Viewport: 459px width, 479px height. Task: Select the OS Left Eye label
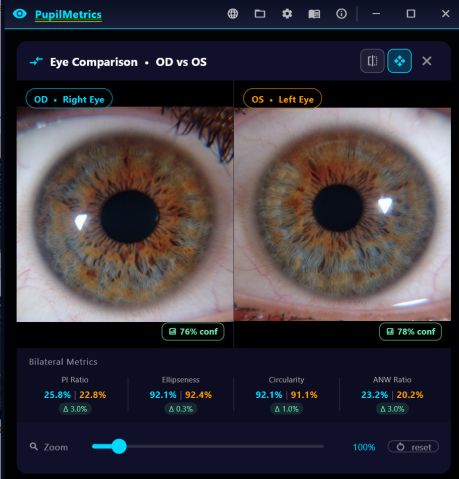click(x=282, y=99)
